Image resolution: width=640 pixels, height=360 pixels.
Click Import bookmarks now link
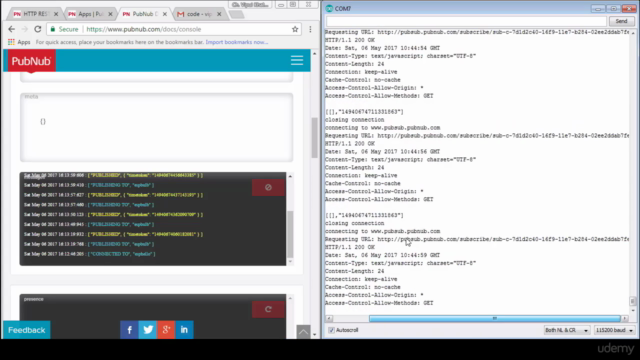pos(237,42)
